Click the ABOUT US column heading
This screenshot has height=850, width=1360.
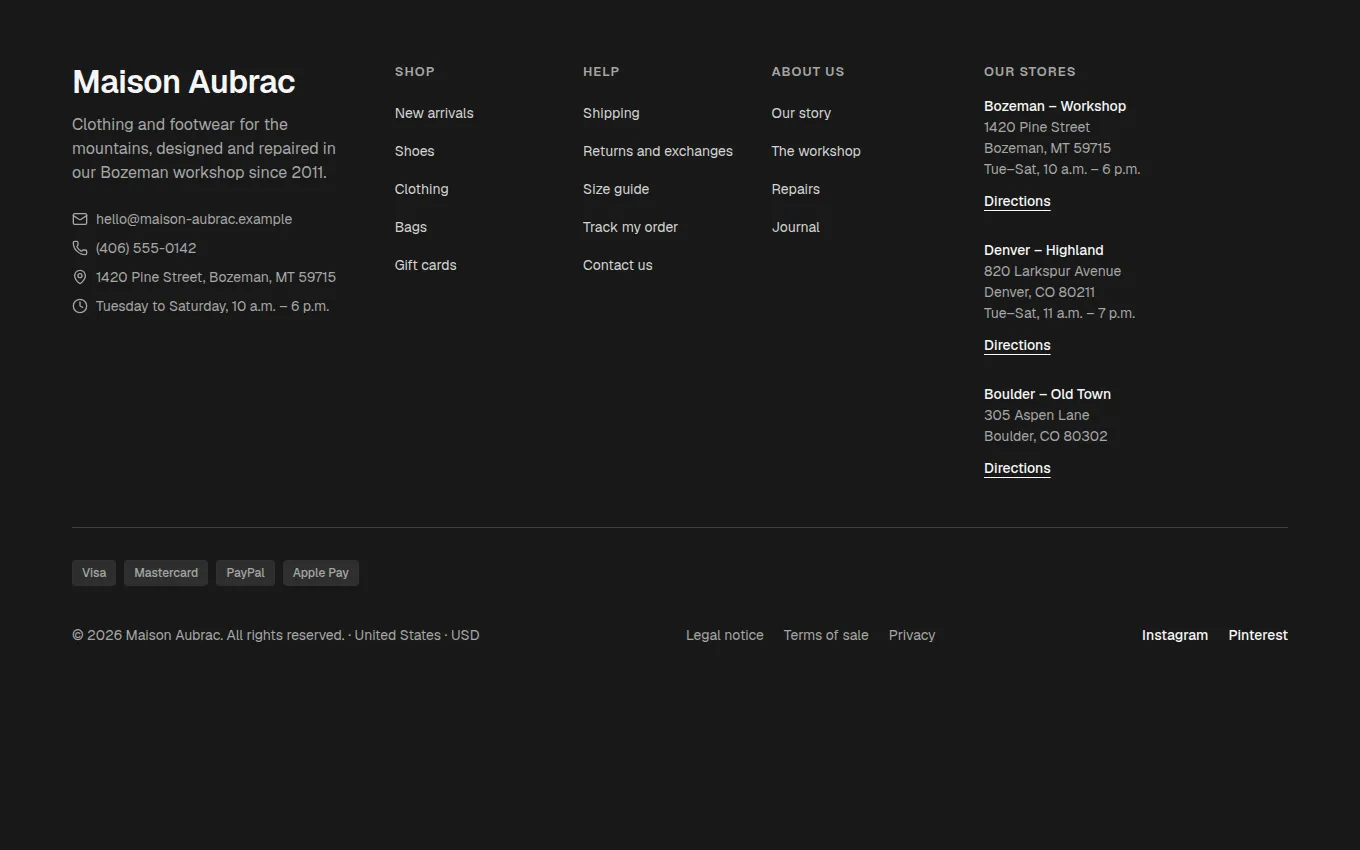click(808, 72)
